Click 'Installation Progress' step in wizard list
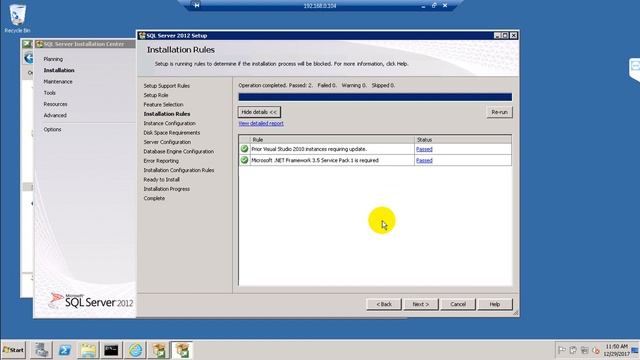Image resolution: width=640 pixels, height=360 pixels. click(167, 189)
